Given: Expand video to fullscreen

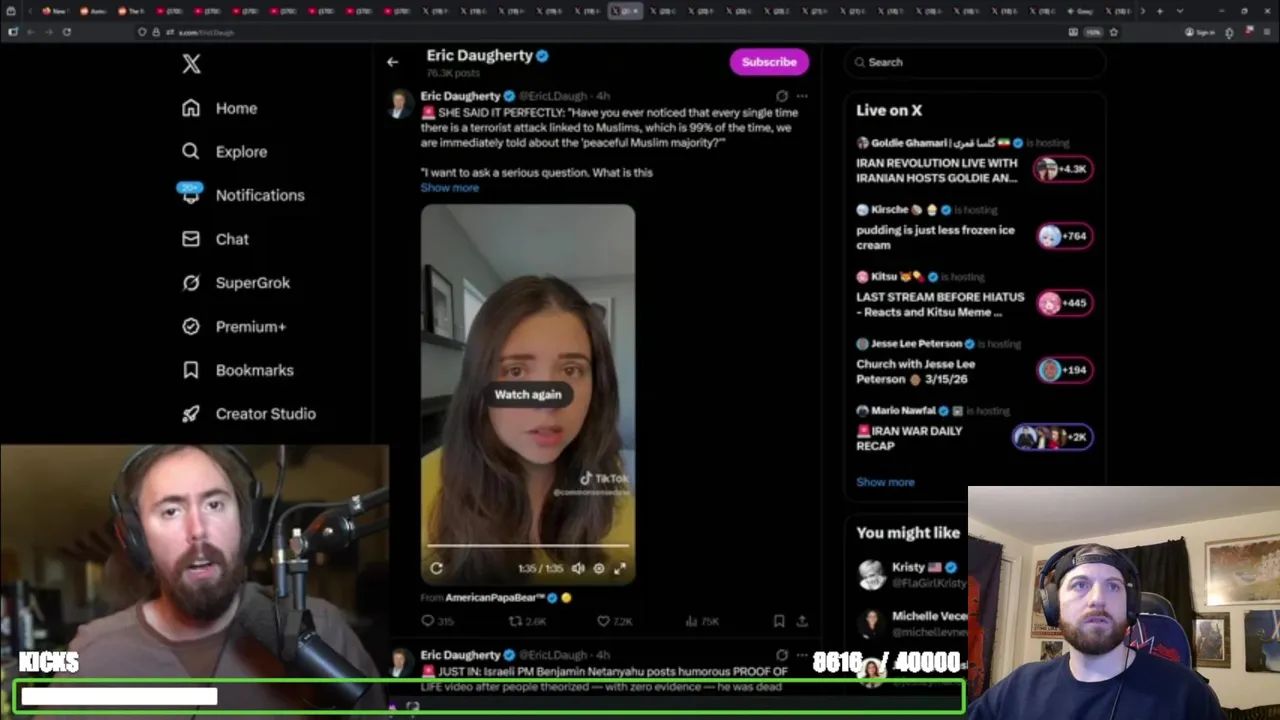Looking at the screenshot, I should pos(620,568).
